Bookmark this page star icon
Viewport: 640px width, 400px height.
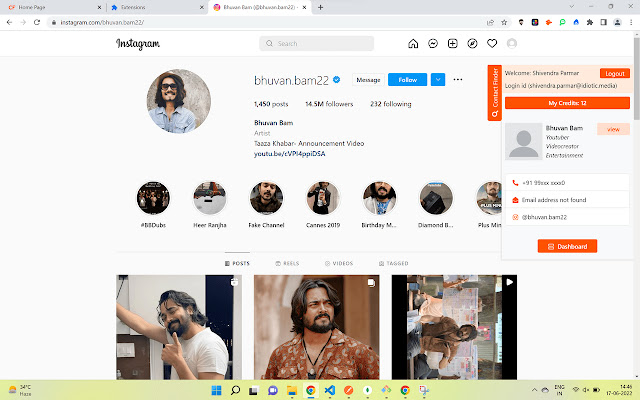[x=504, y=22]
